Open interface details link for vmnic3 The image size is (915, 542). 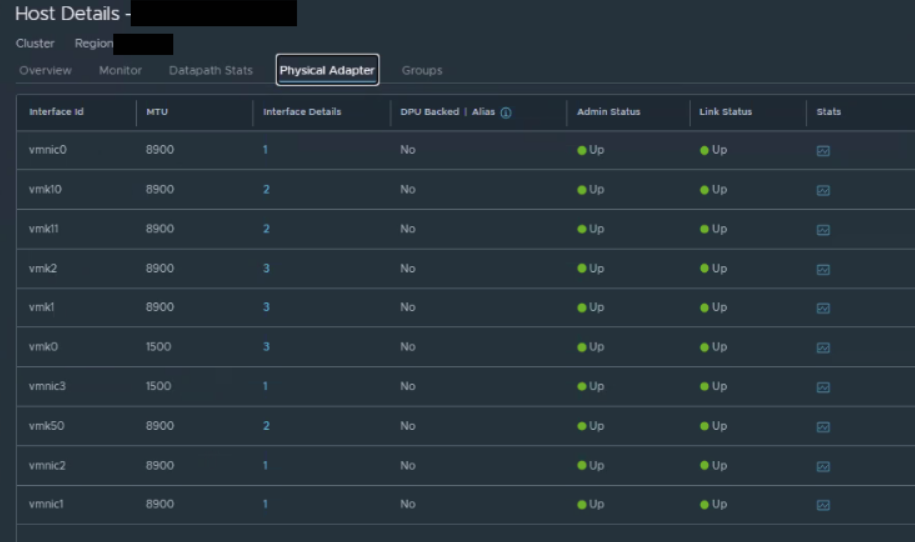tap(265, 386)
